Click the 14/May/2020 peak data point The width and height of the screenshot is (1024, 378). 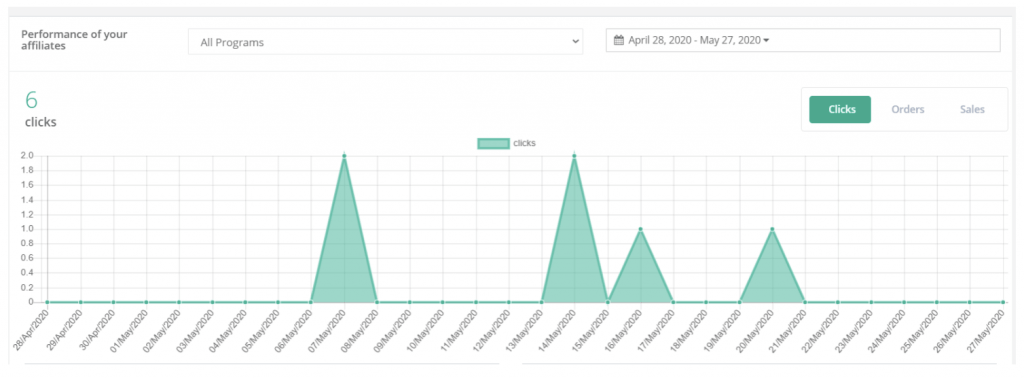coord(574,156)
